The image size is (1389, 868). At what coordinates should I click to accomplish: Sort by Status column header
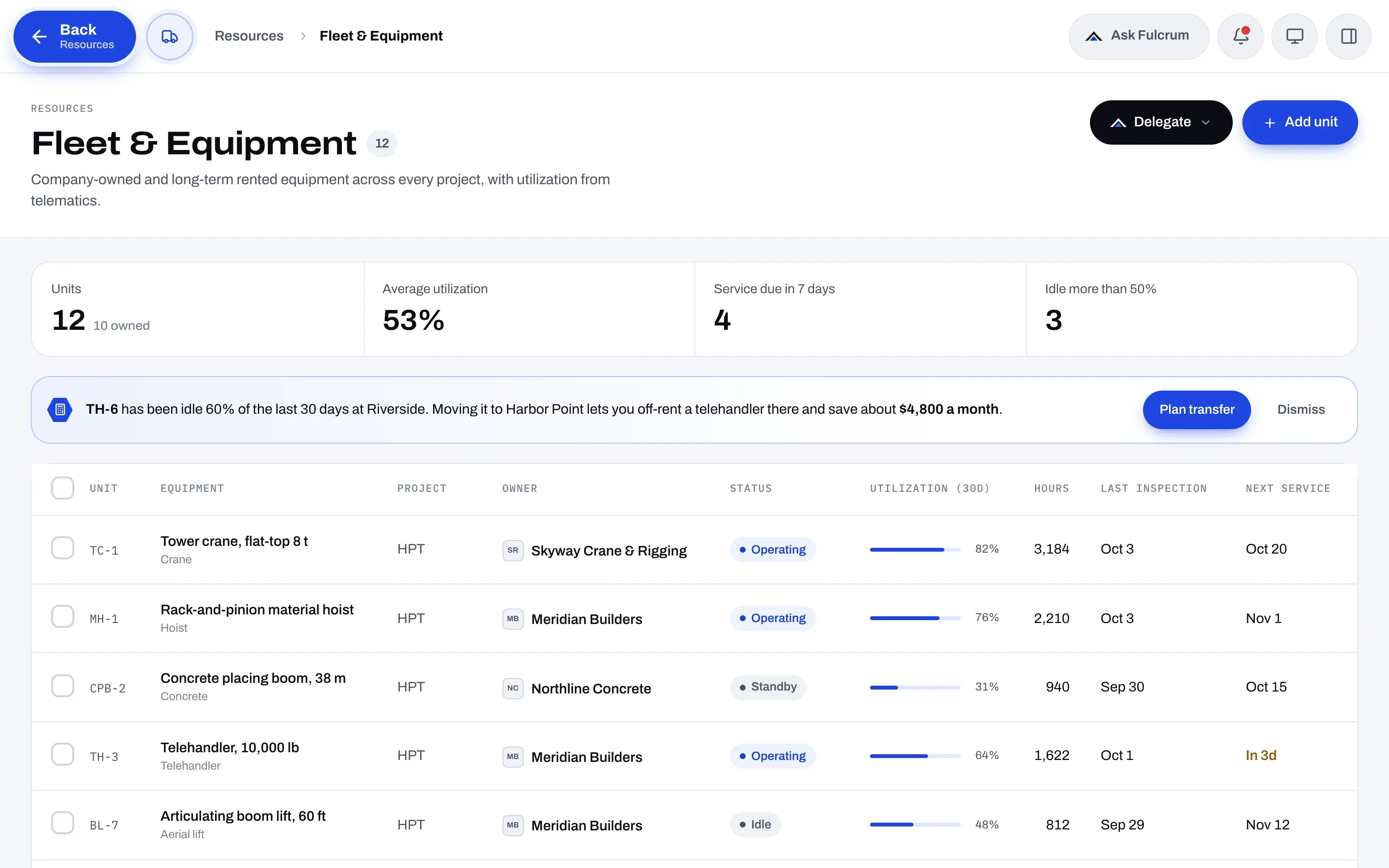click(x=751, y=488)
